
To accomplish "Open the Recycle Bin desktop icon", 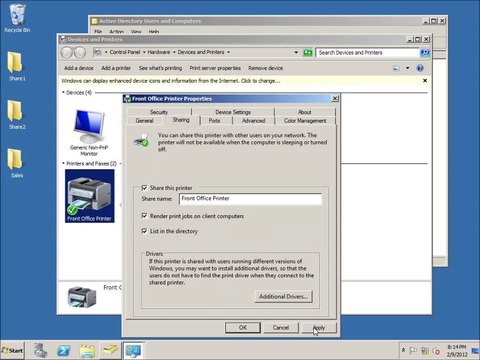I will (x=17, y=18).
